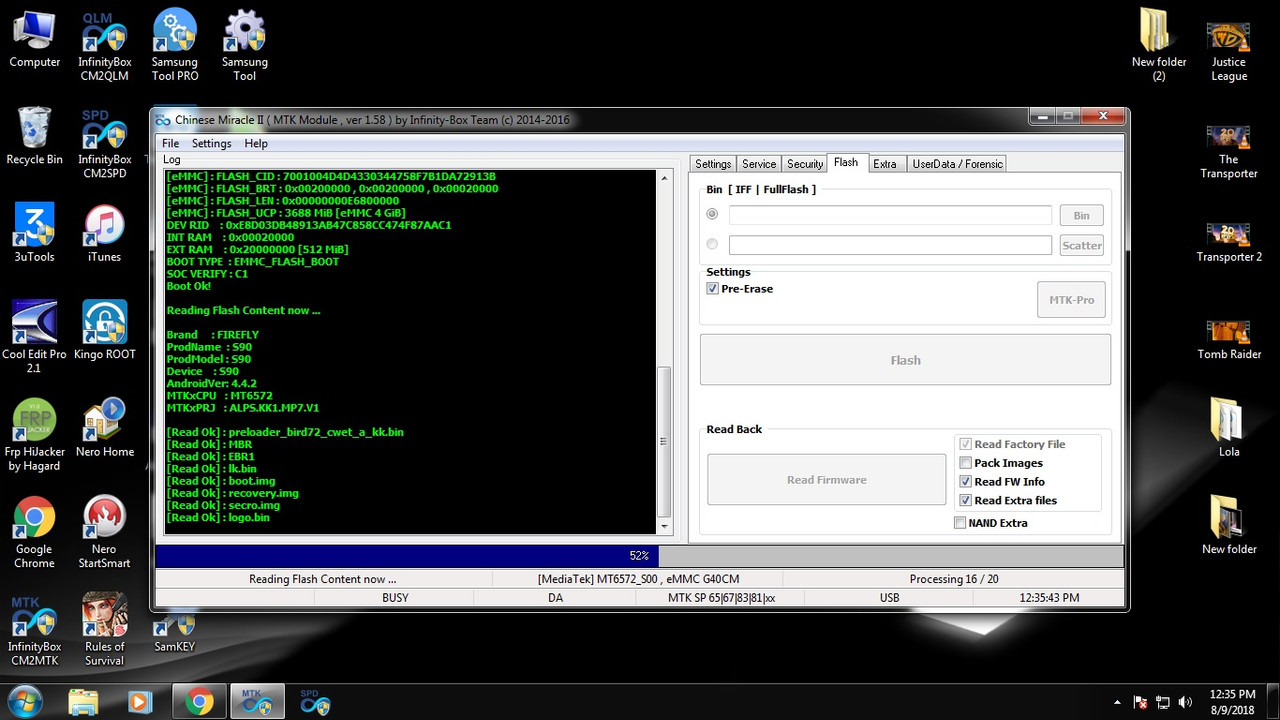Open Nero Home shortcut
The width and height of the screenshot is (1280, 720).
pyautogui.click(x=105, y=427)
